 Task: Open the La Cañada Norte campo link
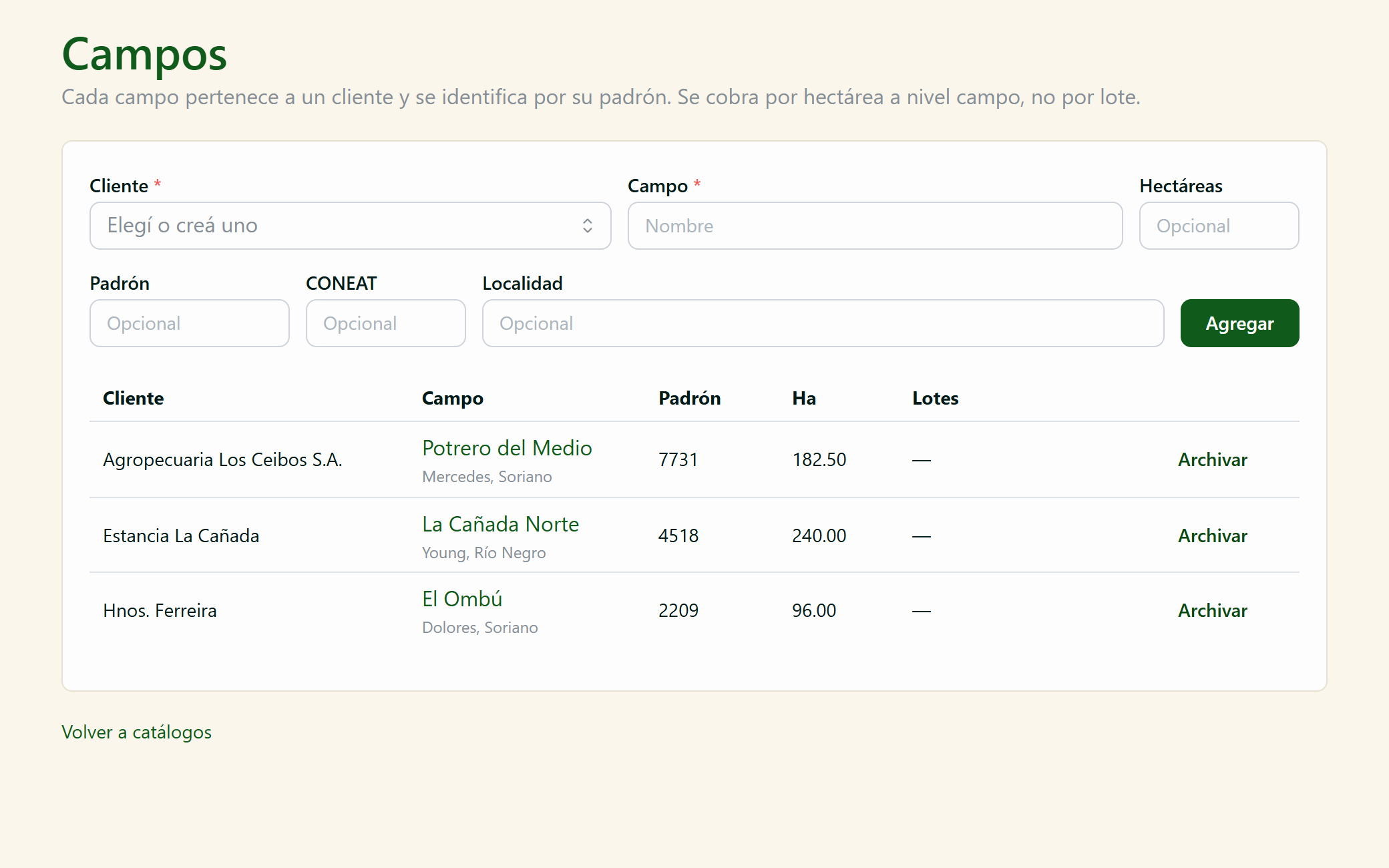500,524
